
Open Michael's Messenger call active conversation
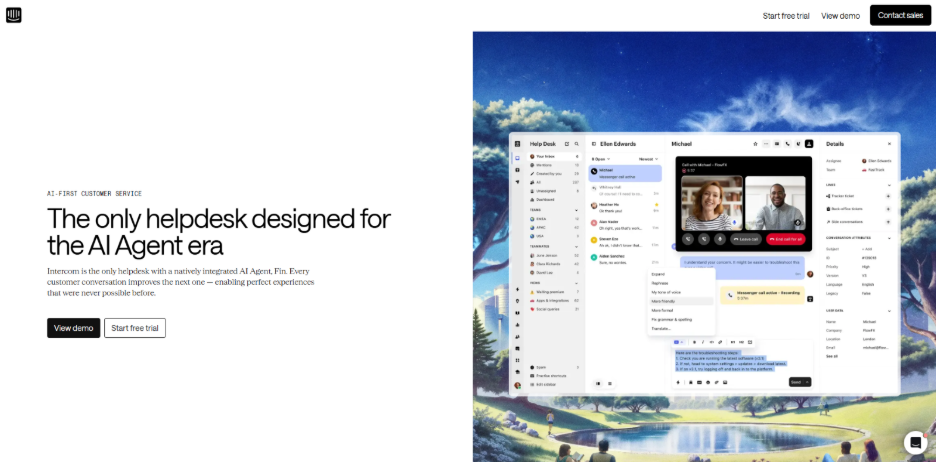pos(625,173)
